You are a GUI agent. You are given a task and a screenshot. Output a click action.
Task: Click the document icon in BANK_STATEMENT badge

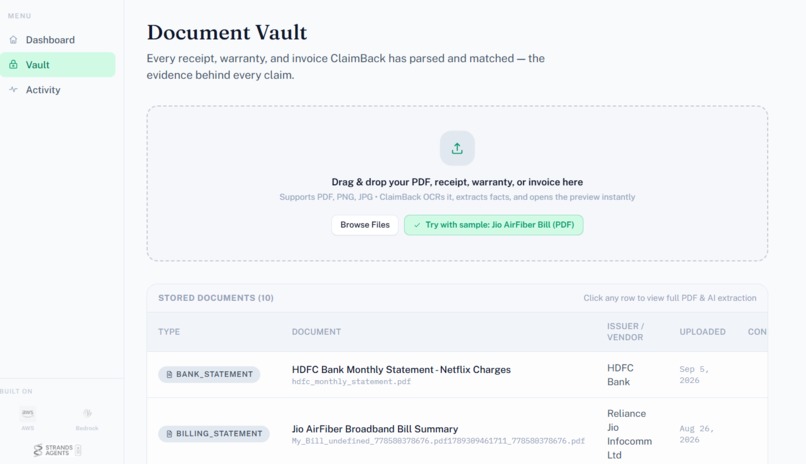coord(169,375)
